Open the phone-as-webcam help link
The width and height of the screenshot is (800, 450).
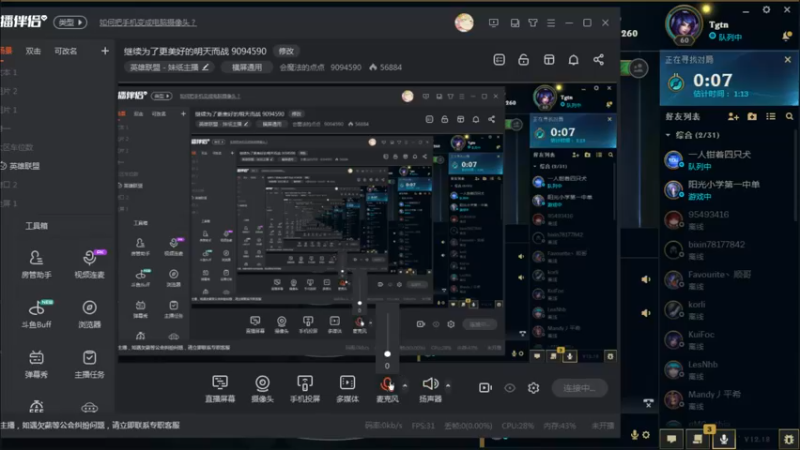tap(147, 22)
